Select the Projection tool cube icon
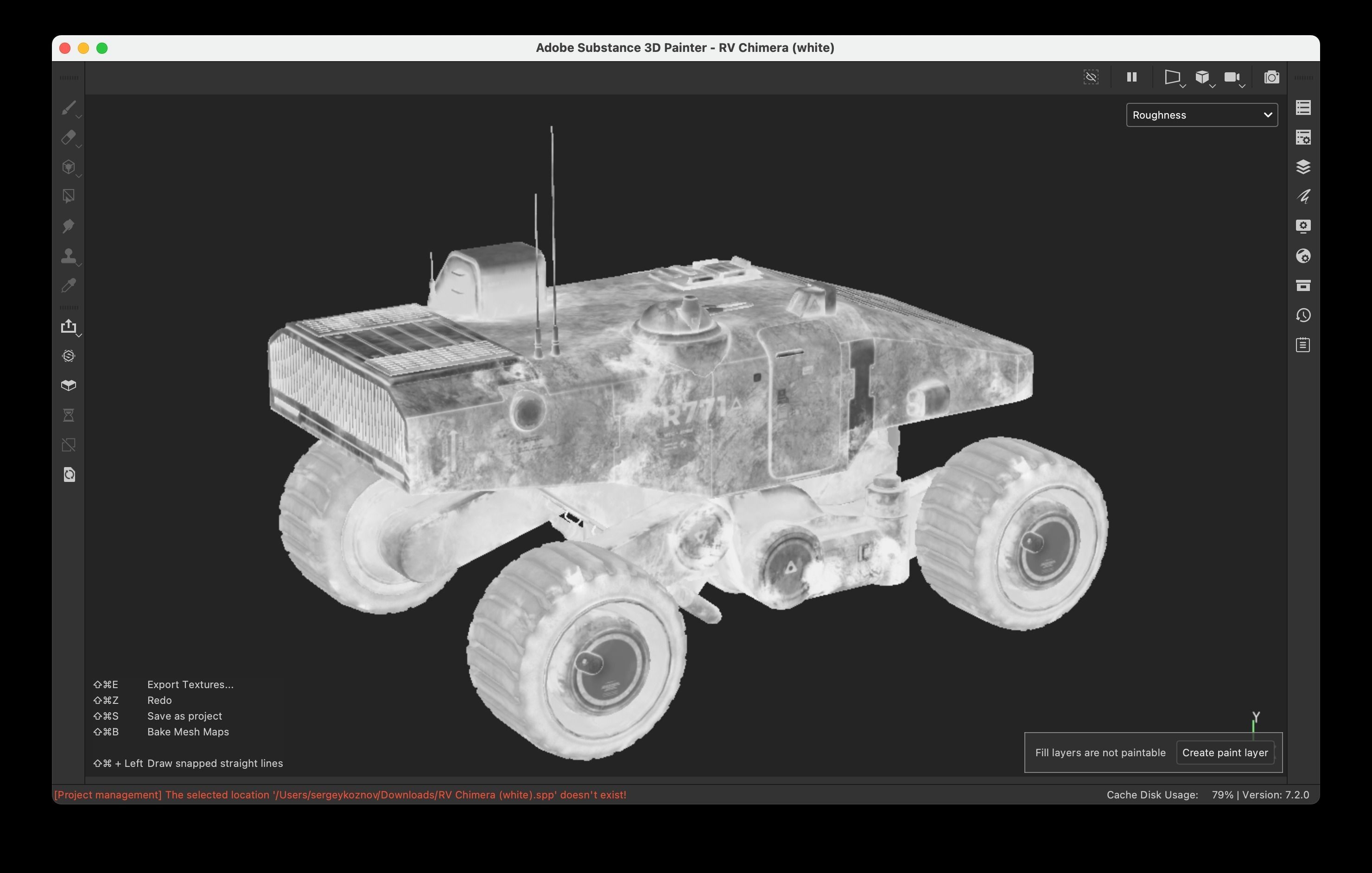 pyautogui.click(x=69, y=167)
